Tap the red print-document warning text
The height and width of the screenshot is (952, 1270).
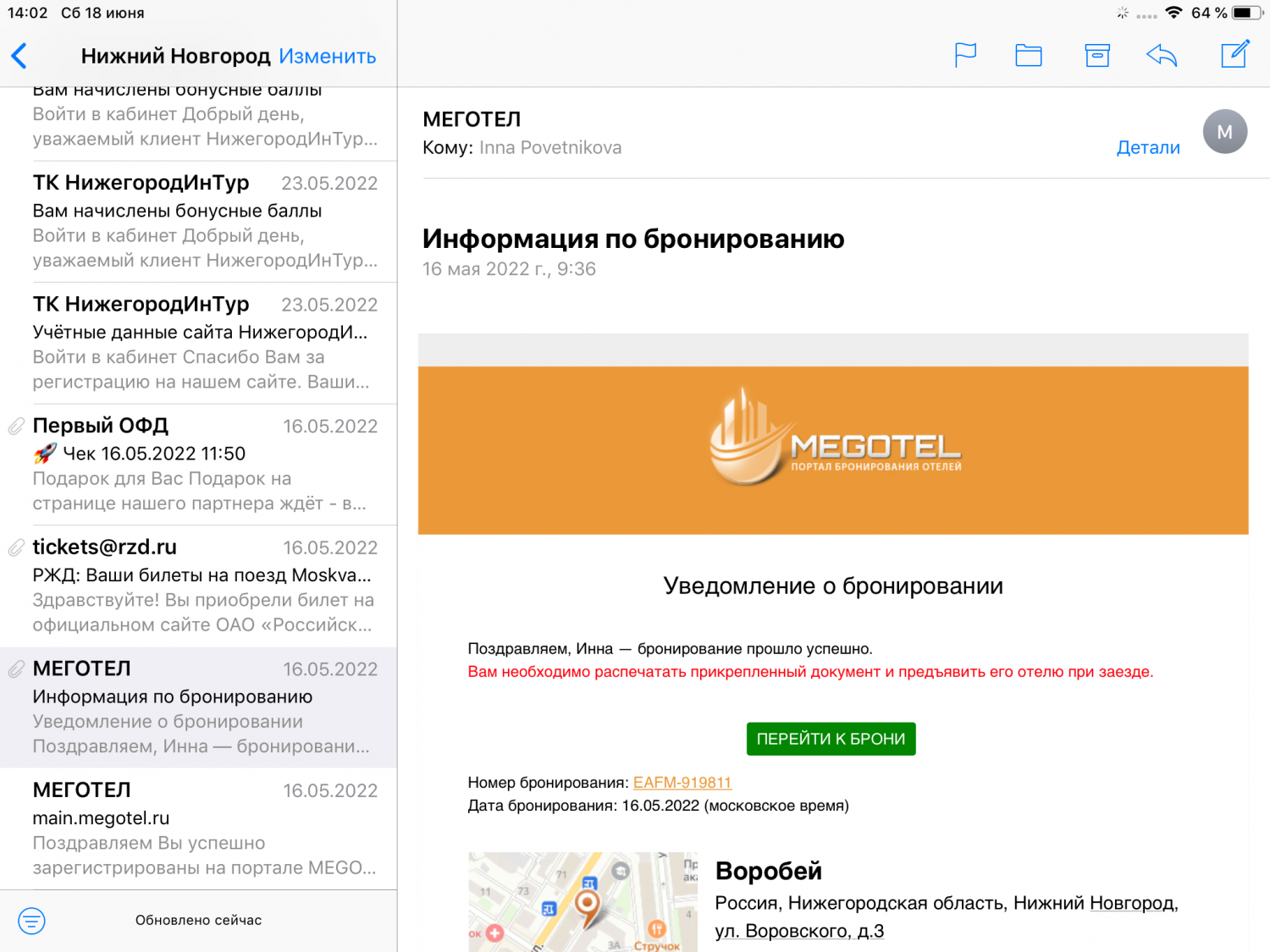pyautogui.click(x=810, y=672)
